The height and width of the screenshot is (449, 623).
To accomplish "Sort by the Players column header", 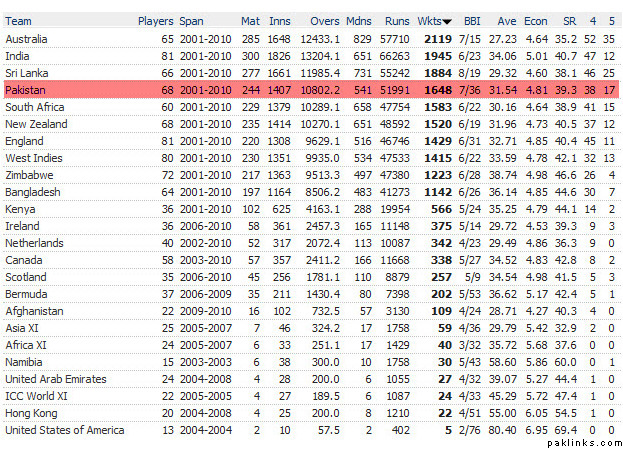I will coord(155,20).
